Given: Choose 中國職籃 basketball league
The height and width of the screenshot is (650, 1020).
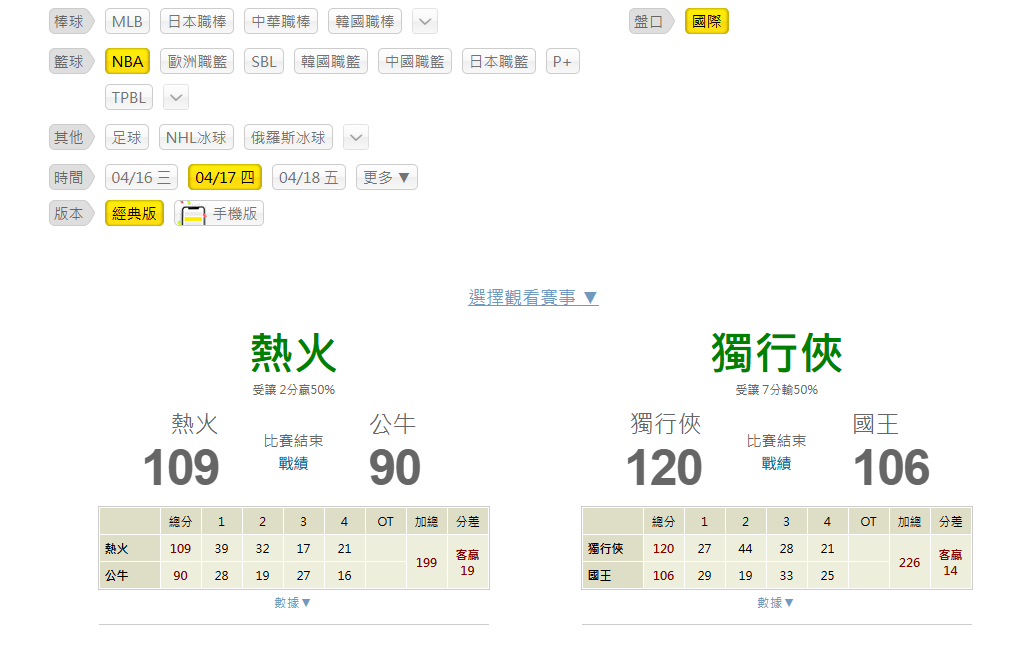Looking at the screenshot, I should pos(414,62).
